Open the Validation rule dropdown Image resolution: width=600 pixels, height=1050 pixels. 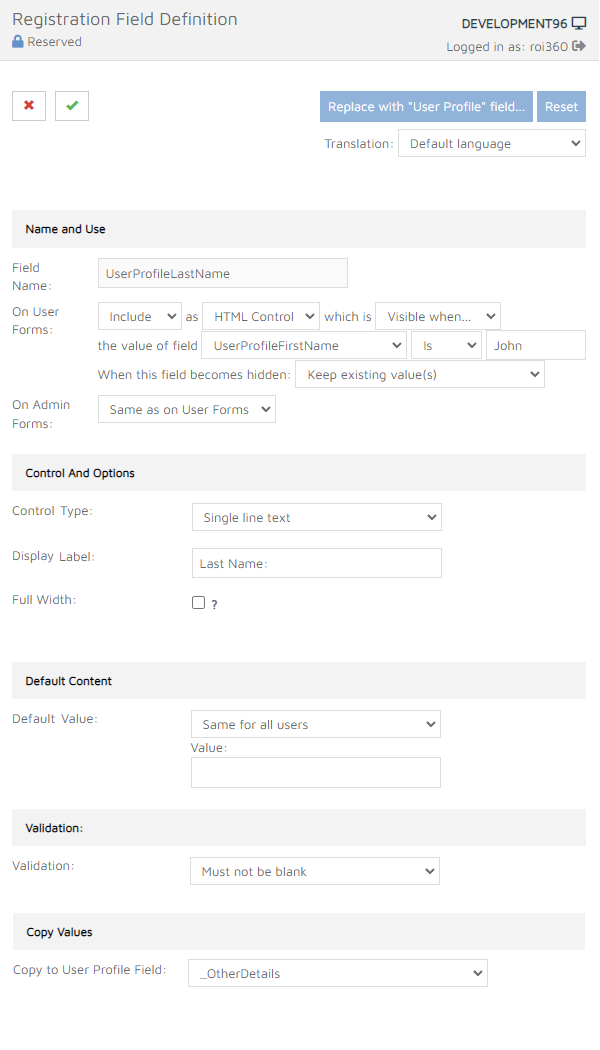point(314,871)
